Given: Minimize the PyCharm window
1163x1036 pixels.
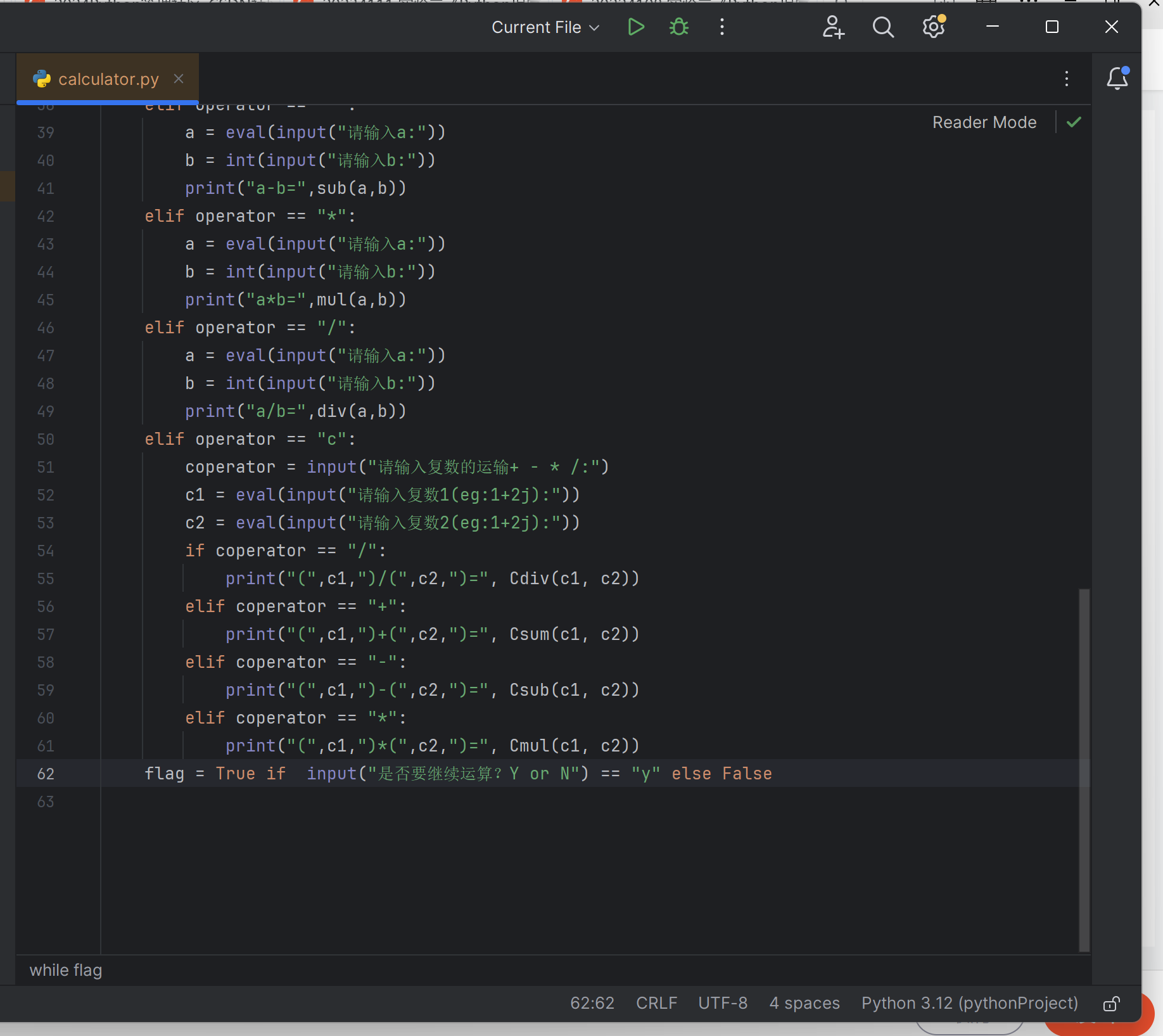Looking at the screenshot, I should pyautogui.click(x=993, y=27).
